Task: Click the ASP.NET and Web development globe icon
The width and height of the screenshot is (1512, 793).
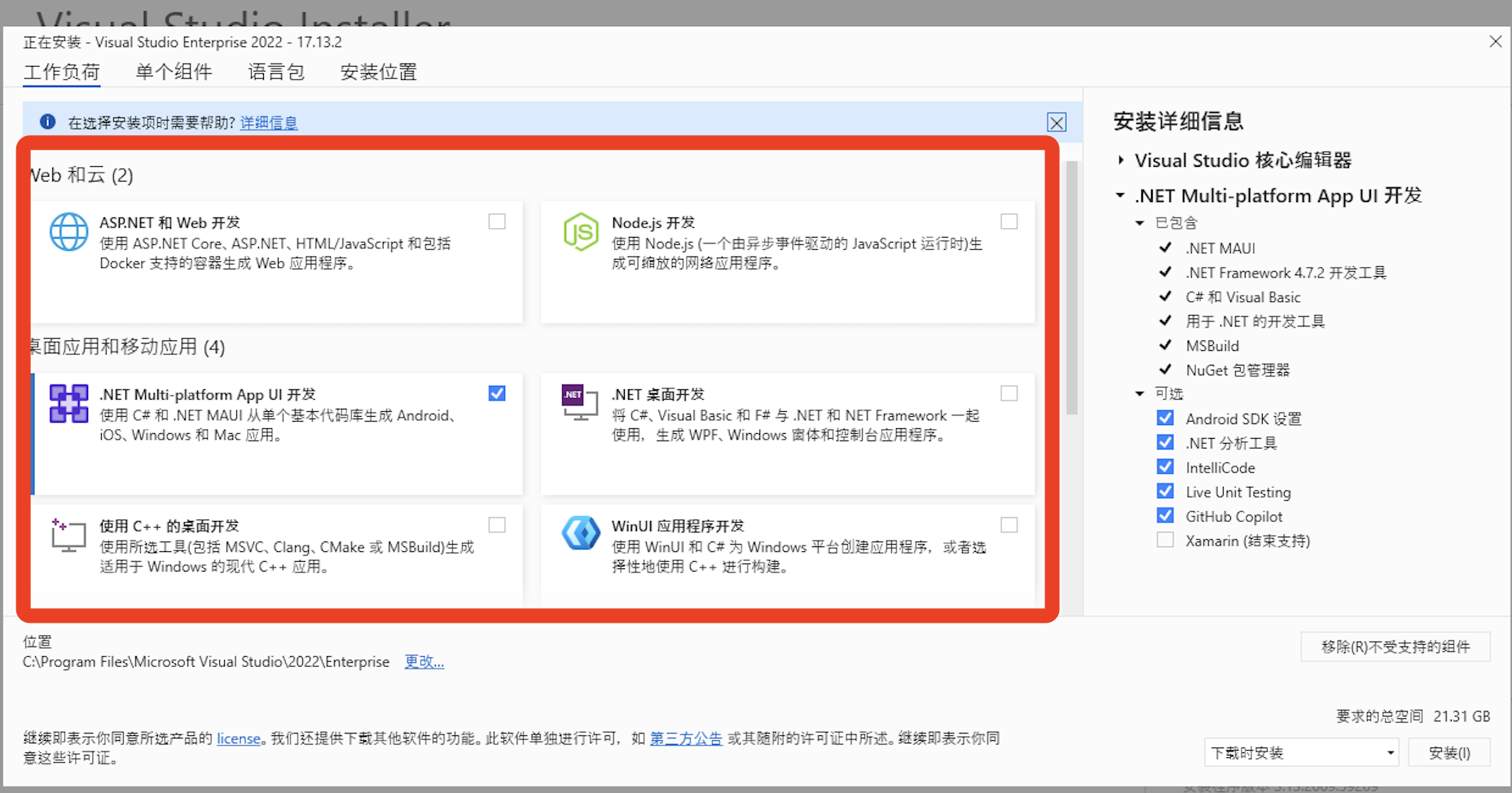Action: pos(68,231)
